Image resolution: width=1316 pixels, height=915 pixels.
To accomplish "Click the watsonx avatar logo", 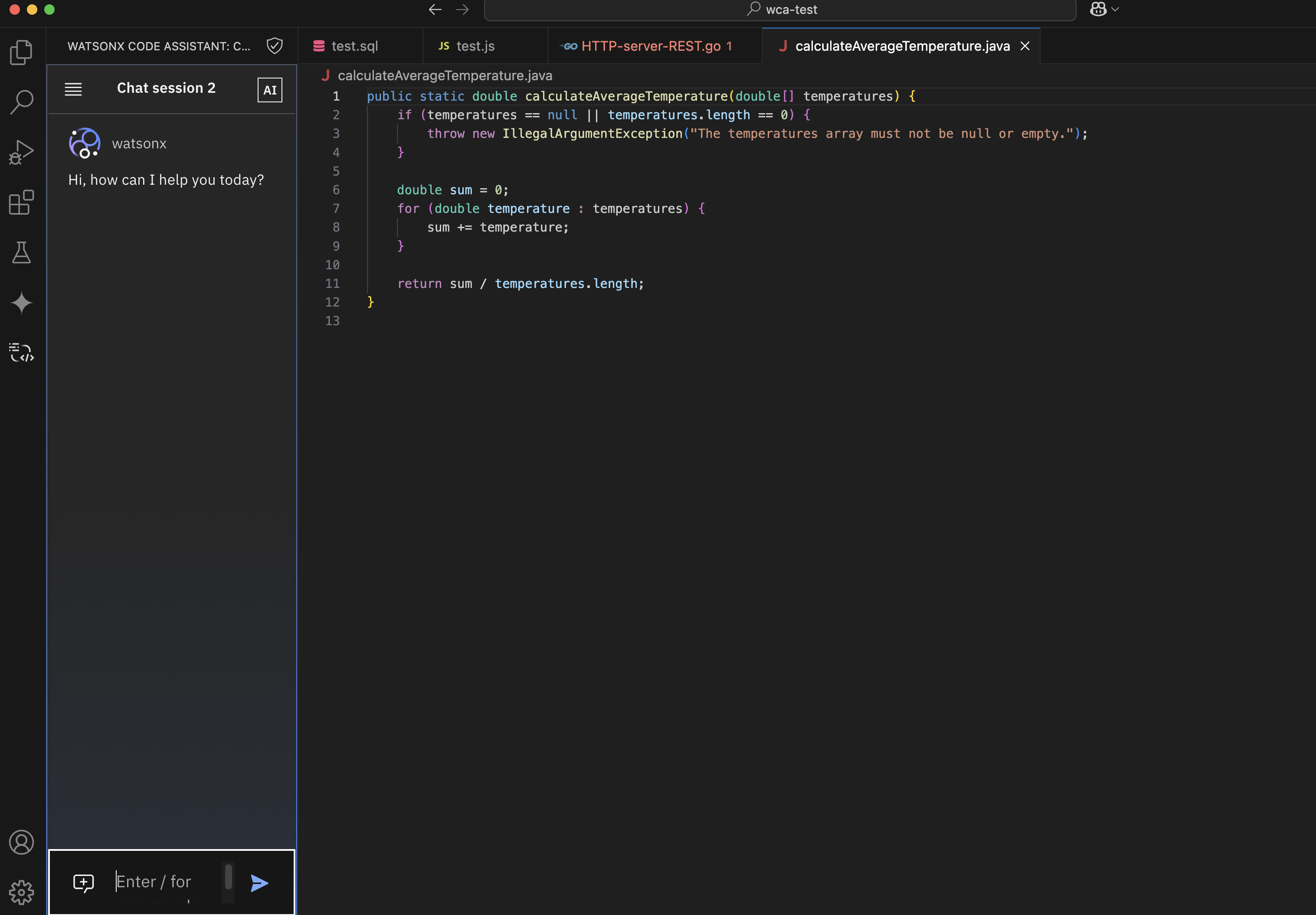I will (x=84, y=143).
